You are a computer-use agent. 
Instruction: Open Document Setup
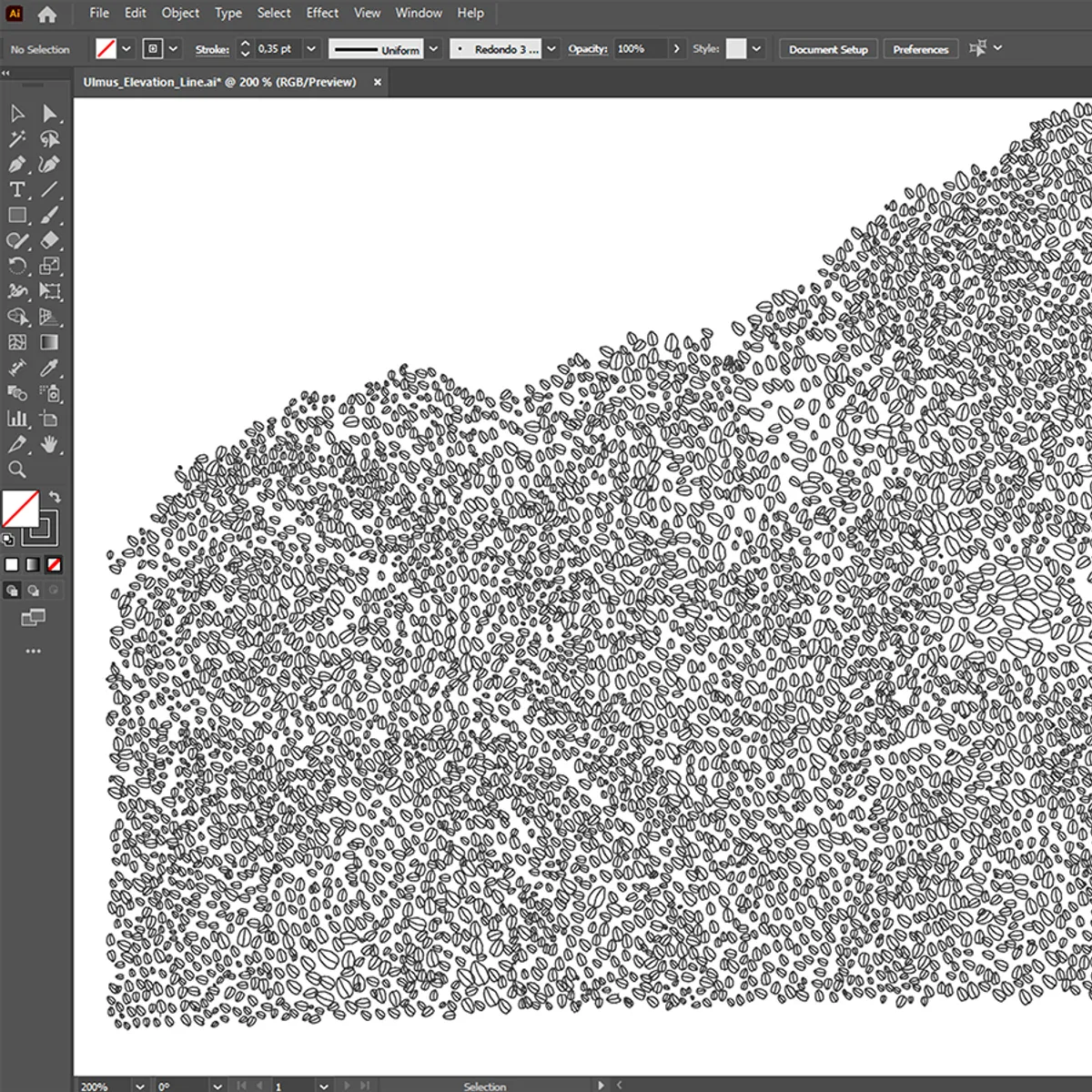click(827, 48)
